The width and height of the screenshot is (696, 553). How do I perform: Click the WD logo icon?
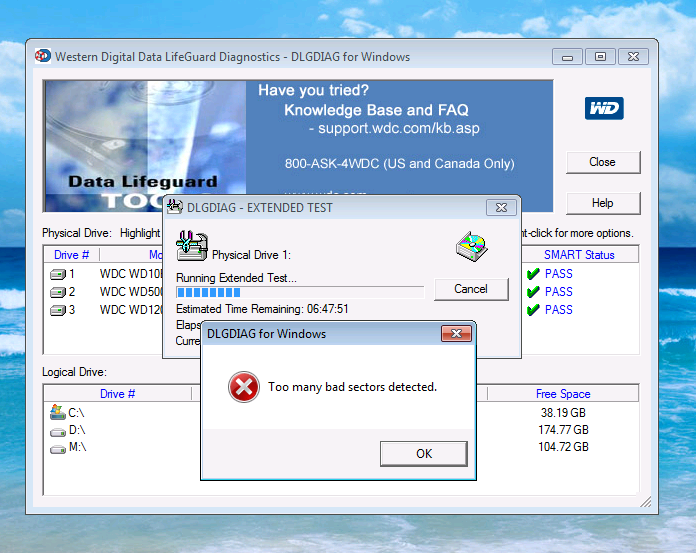pos(602,107)
